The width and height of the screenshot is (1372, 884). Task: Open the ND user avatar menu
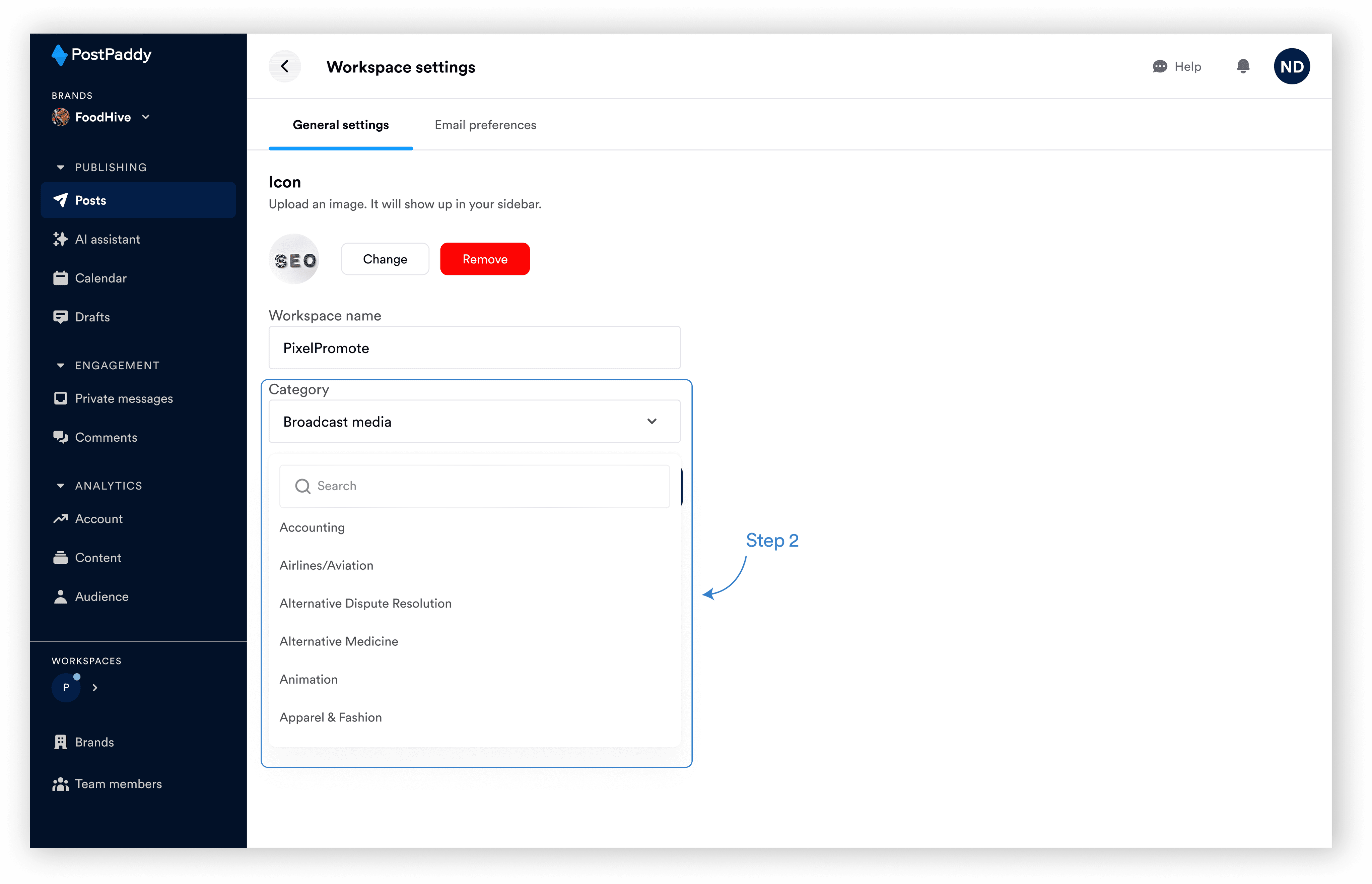[1291, 67]
